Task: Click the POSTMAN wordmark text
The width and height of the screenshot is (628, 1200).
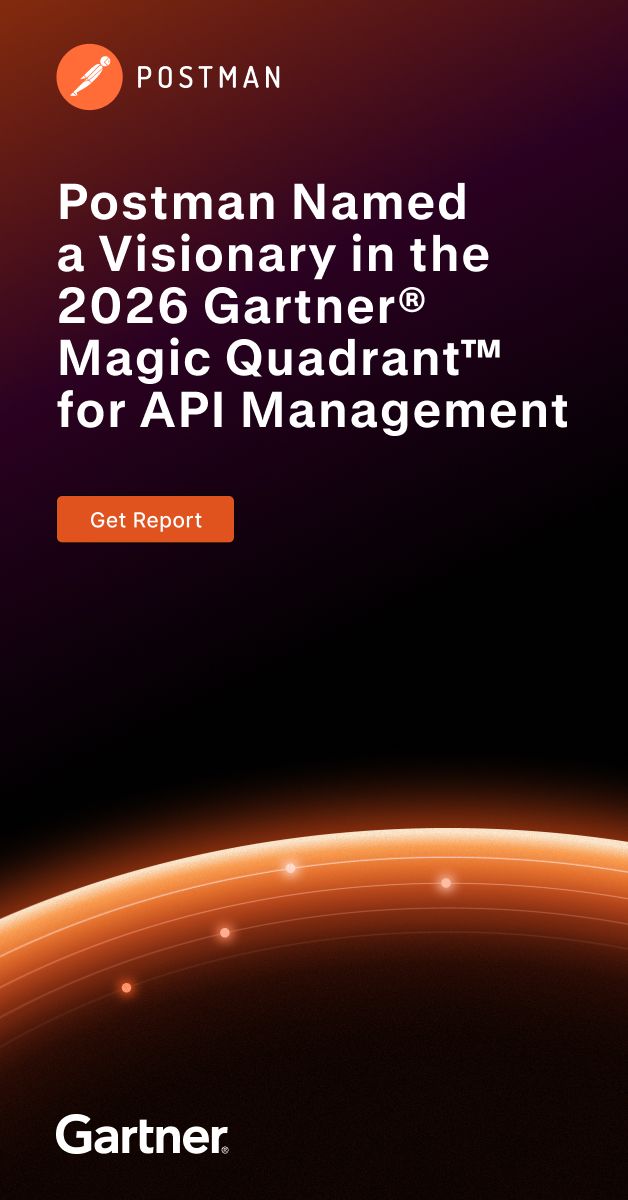Action: [208, 77]
